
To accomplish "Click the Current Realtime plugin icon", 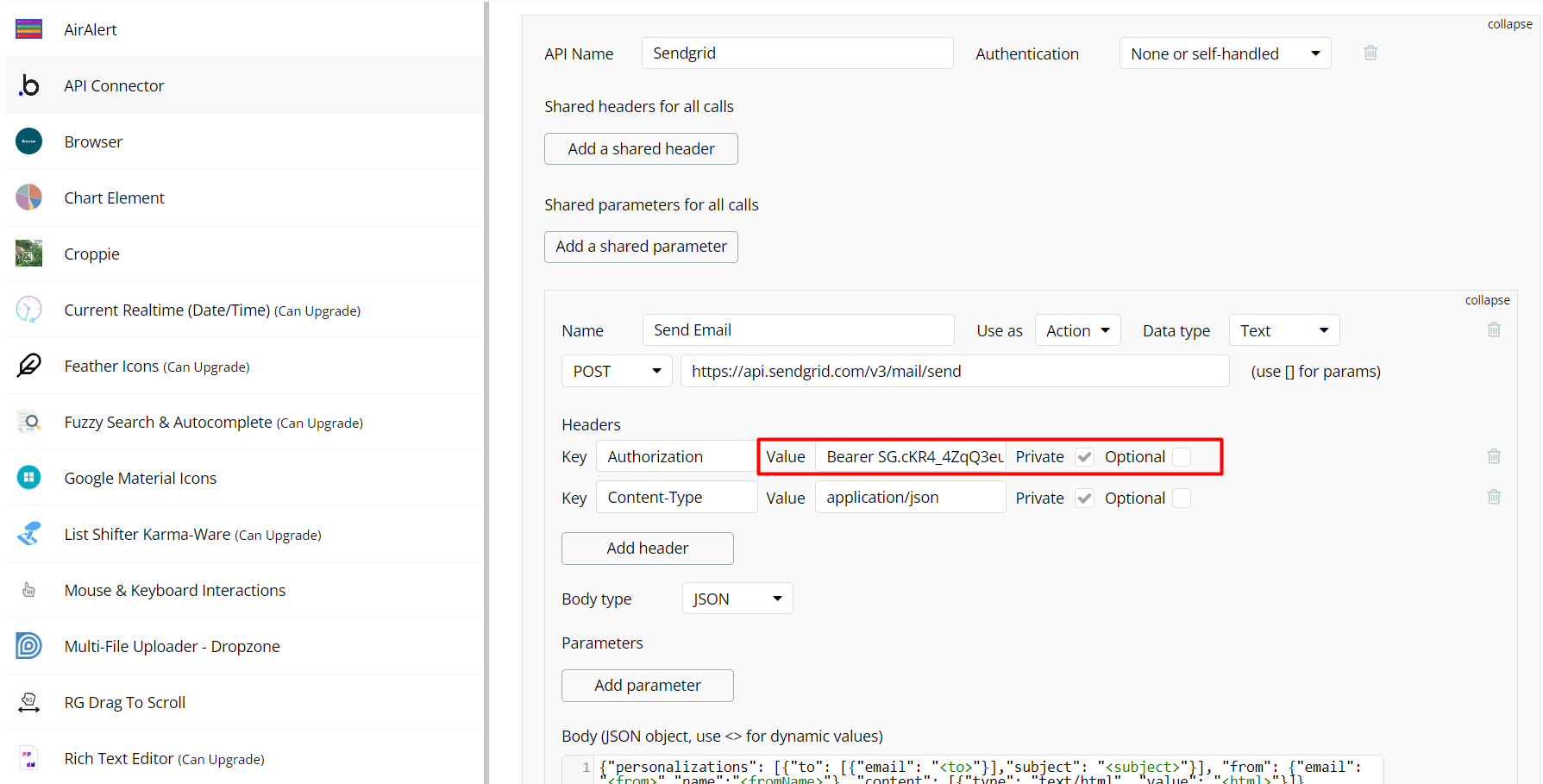I will 28,310.
